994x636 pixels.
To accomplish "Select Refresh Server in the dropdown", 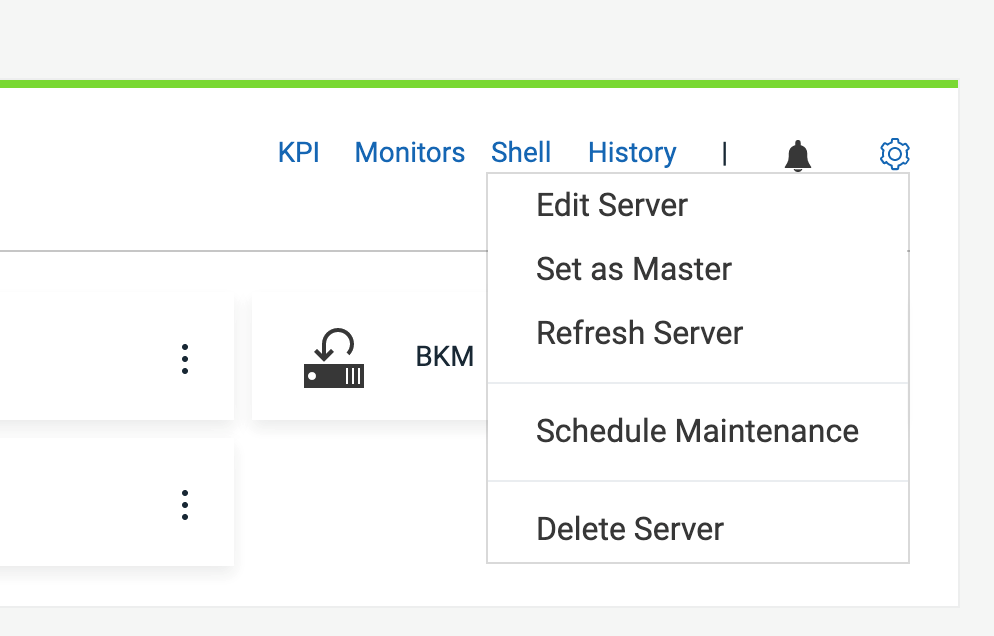I will point(639,333).
